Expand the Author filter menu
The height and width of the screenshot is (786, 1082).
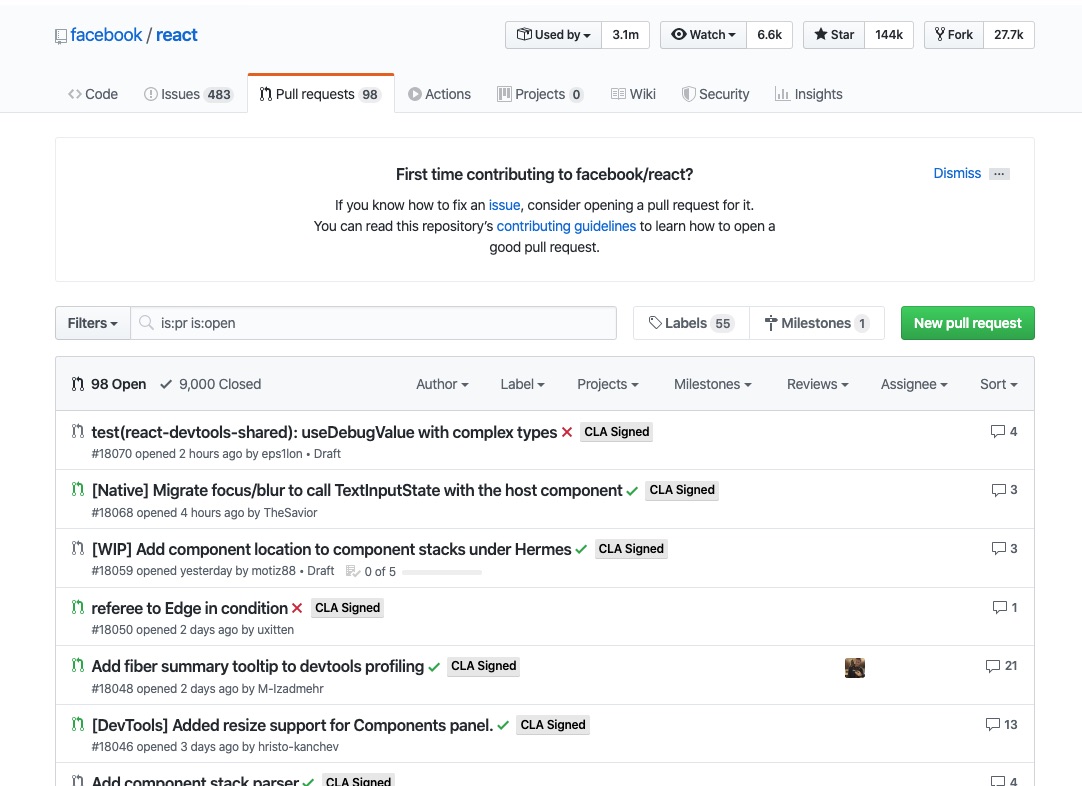[x=442, y=384]
